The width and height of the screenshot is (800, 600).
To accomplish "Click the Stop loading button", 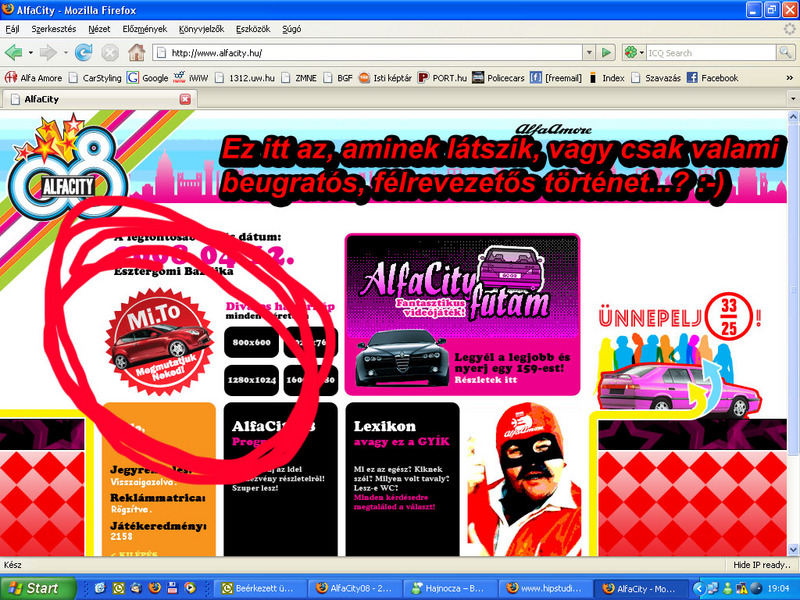I will [110, 53].
